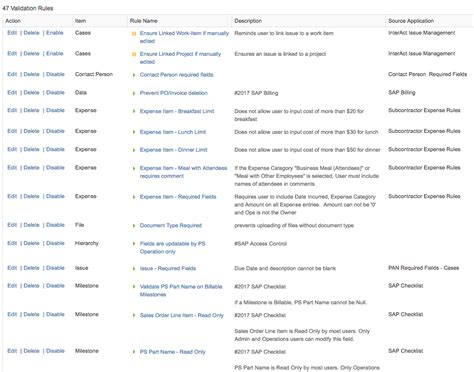474x372 pixels.
Task: Select the '47 Validation Rules' heading text
Action: click(x=27, y=8)
